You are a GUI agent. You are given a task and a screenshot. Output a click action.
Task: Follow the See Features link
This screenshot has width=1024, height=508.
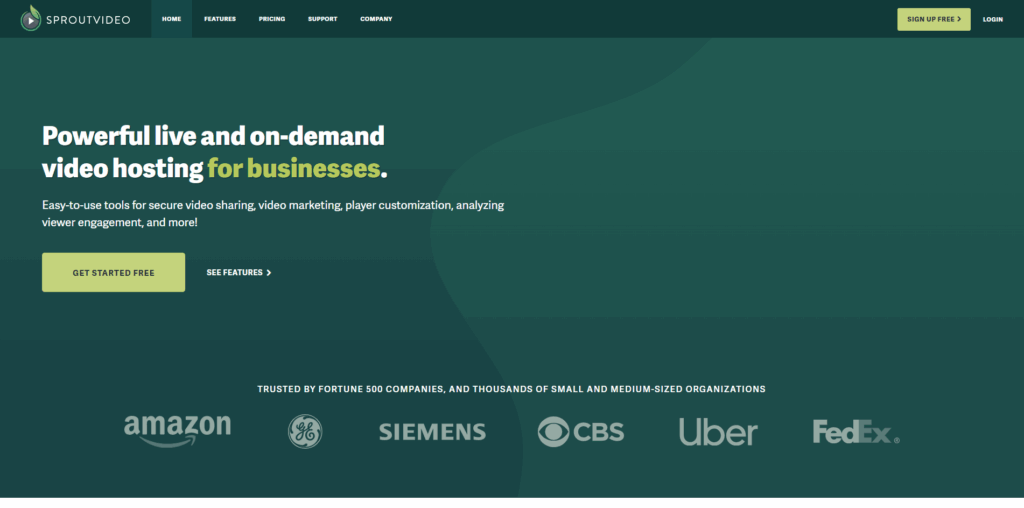tap(239, 272)
